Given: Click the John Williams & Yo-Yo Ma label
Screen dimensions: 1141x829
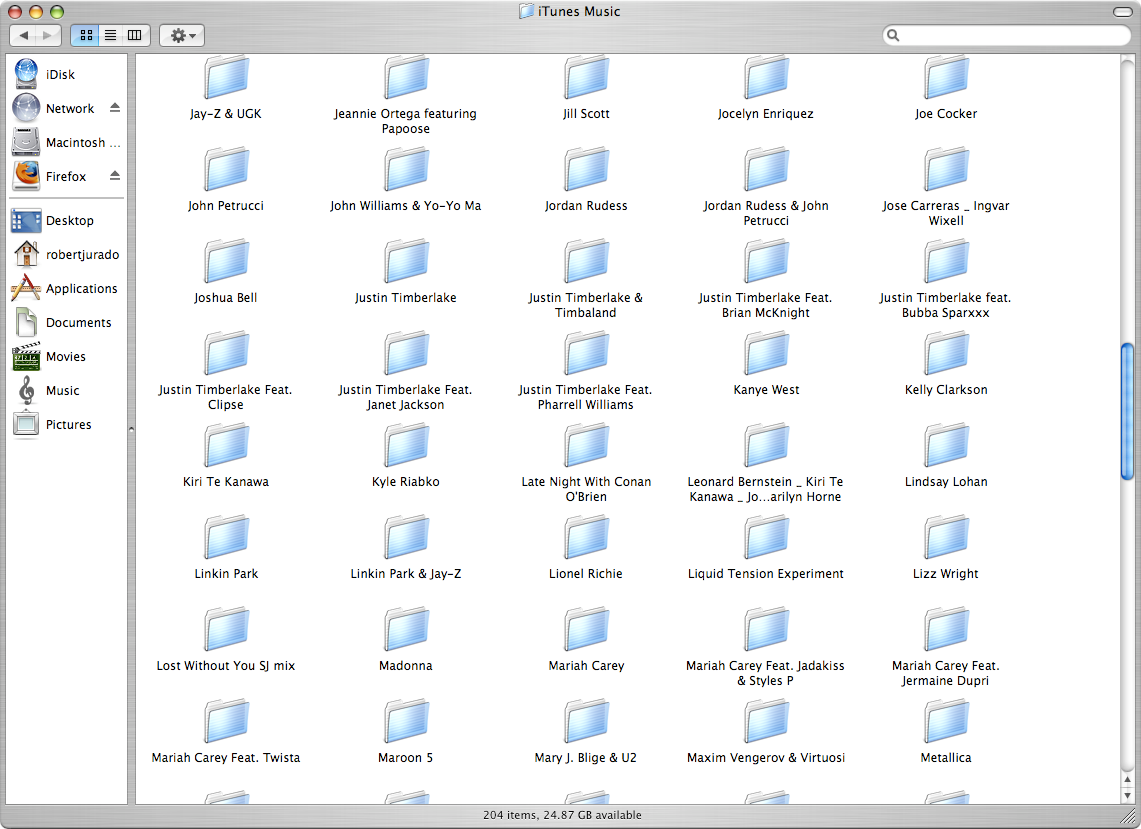Looking at the screenshot, I should tap(405, 206).
